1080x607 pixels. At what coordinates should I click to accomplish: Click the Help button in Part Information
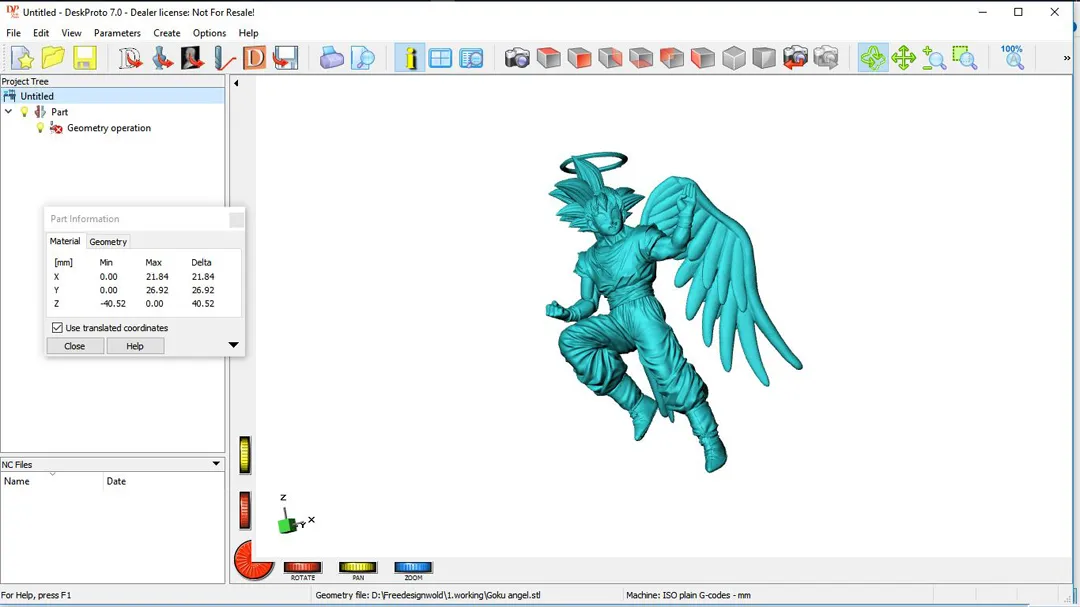coord(135,346)
